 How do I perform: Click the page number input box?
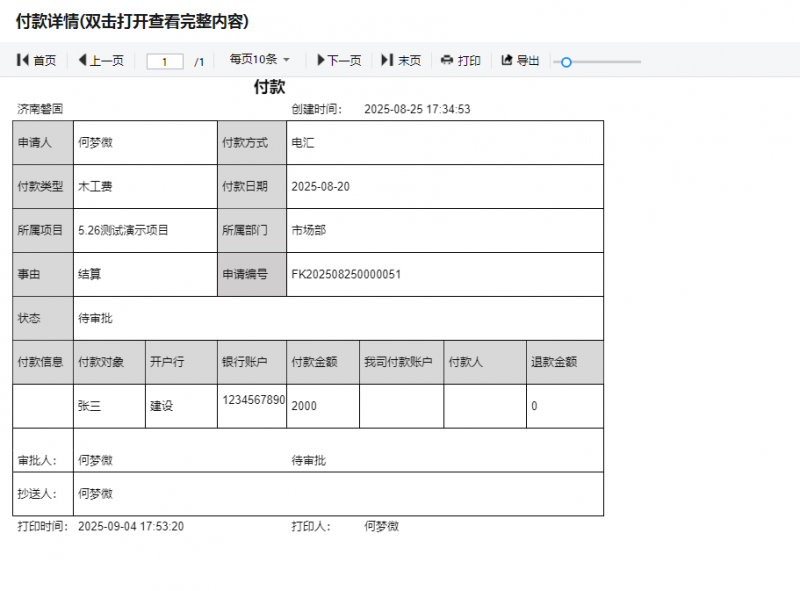[x=165, y=60]
